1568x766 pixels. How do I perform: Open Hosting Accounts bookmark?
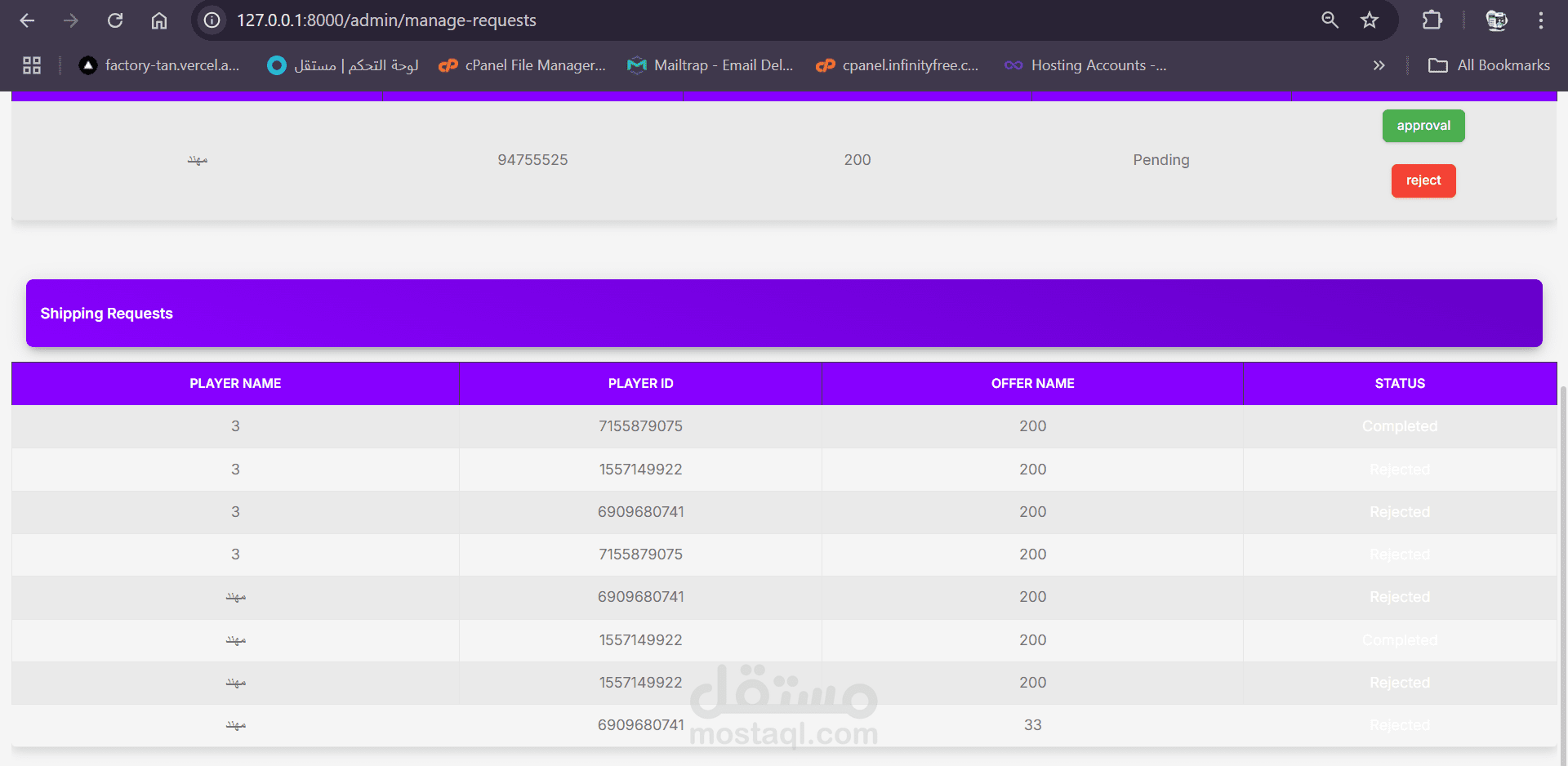pos(1085,65)
